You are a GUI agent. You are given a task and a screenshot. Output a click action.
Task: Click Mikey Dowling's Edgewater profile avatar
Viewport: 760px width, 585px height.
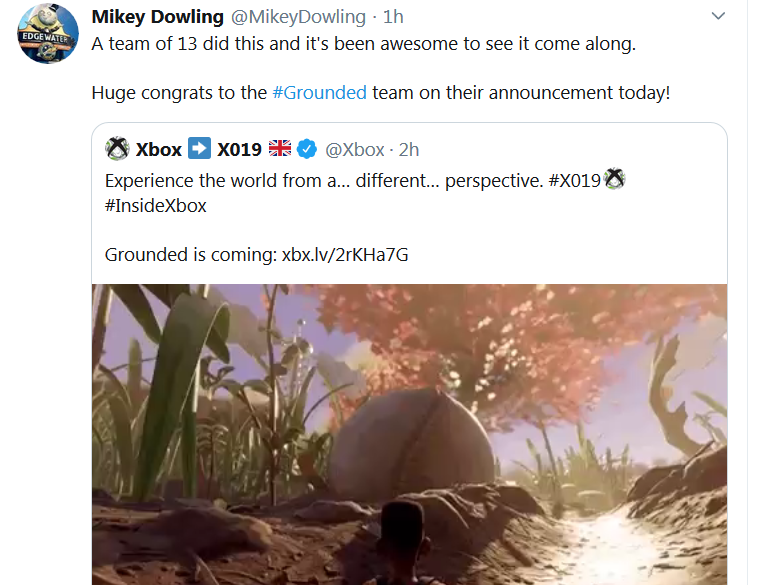click(49, 35)
